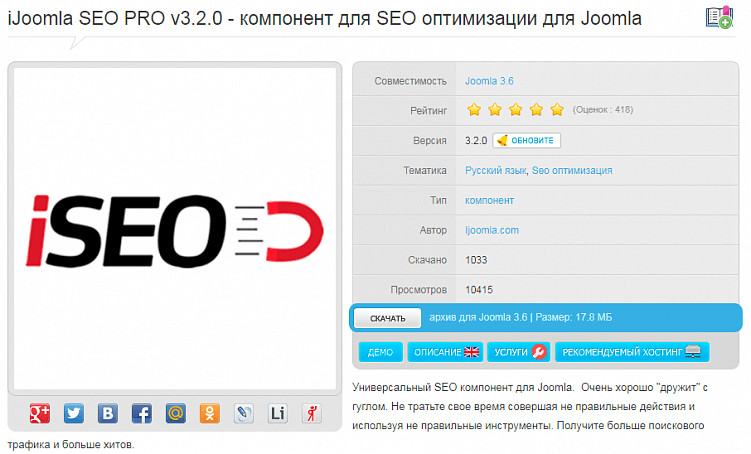751x454 pixels.
Task: Click the СКАЧАТЬ download button
Action: click(387, 318)
